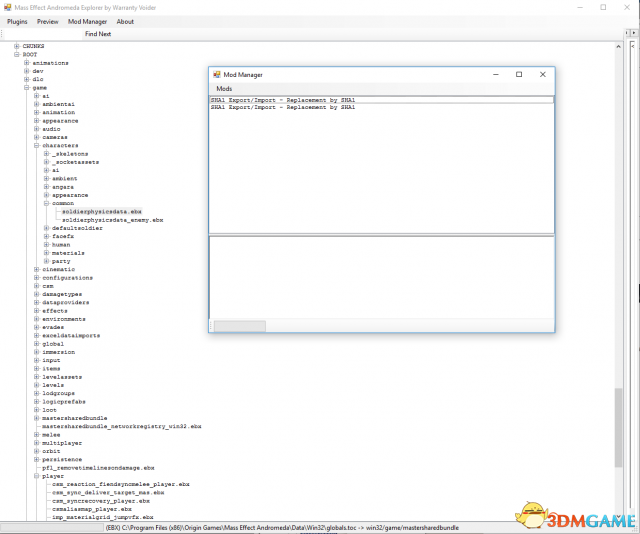
Task: Click the party folder label
Action: [x=61, y=261]
